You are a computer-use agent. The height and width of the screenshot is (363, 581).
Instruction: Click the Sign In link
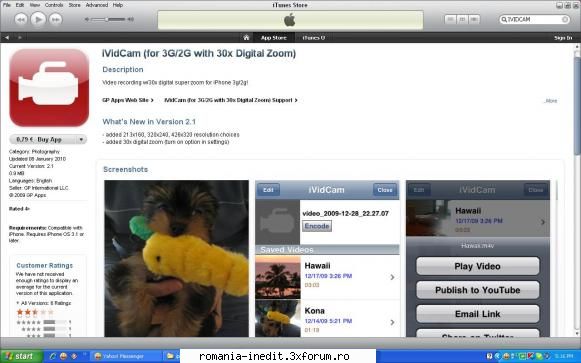563,38
